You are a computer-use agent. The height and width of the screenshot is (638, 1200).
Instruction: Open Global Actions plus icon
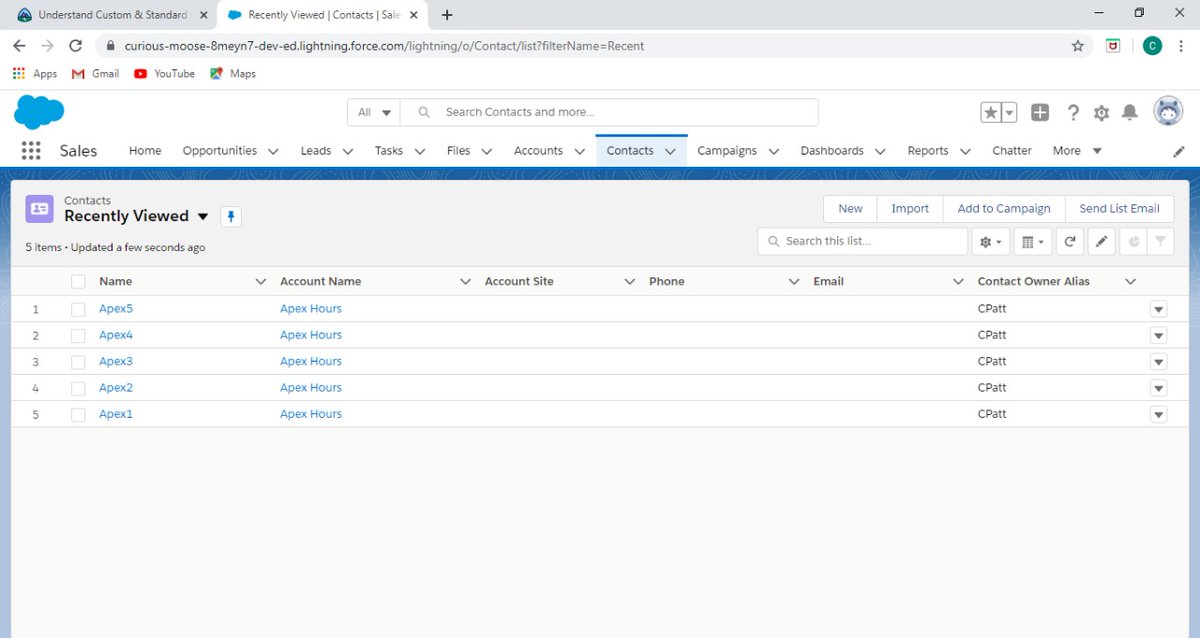click(1040, 113)
